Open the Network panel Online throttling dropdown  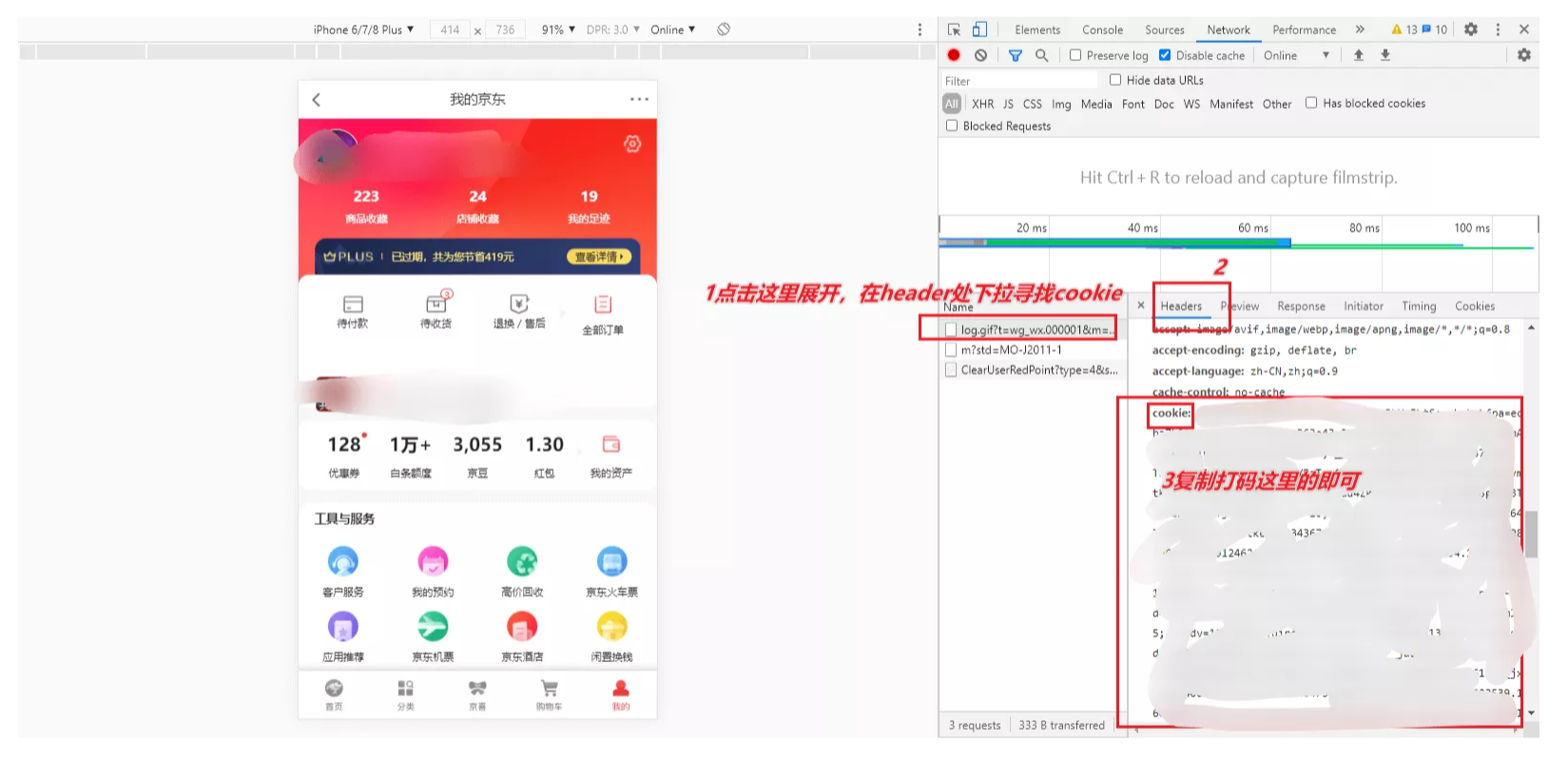[1296, 55]
